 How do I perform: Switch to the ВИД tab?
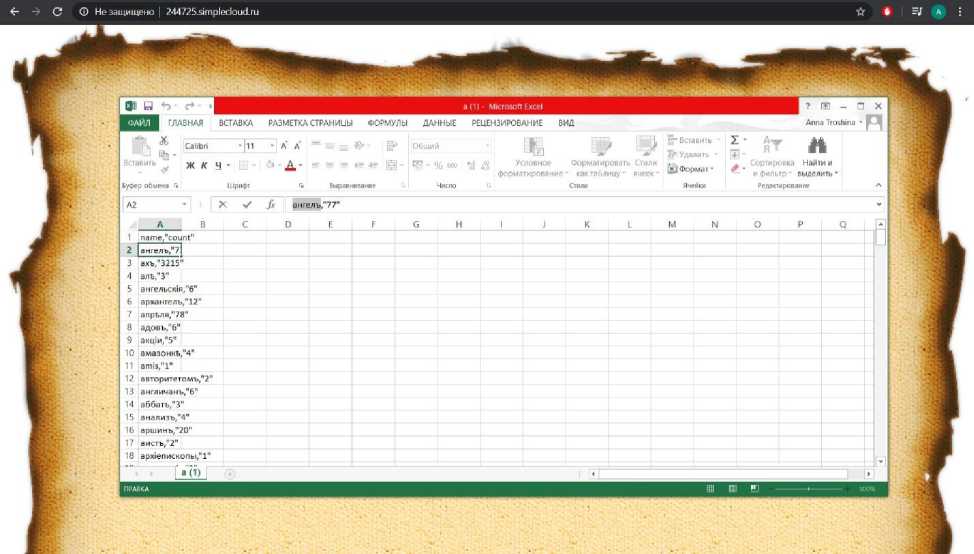coord(566,123)
